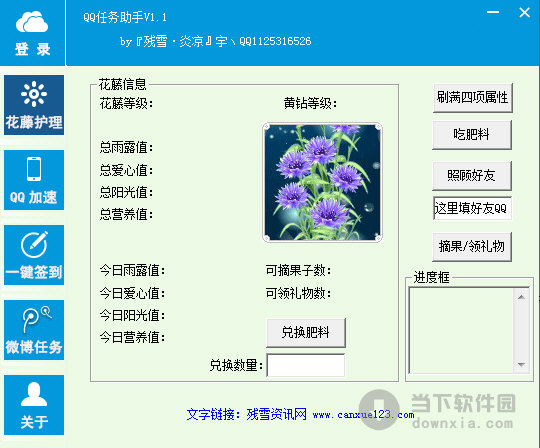The width and height of the screenshot is (540, 448).
Task: Click the 摘果/领礼物 button
Action: click(x=472, y=247)
